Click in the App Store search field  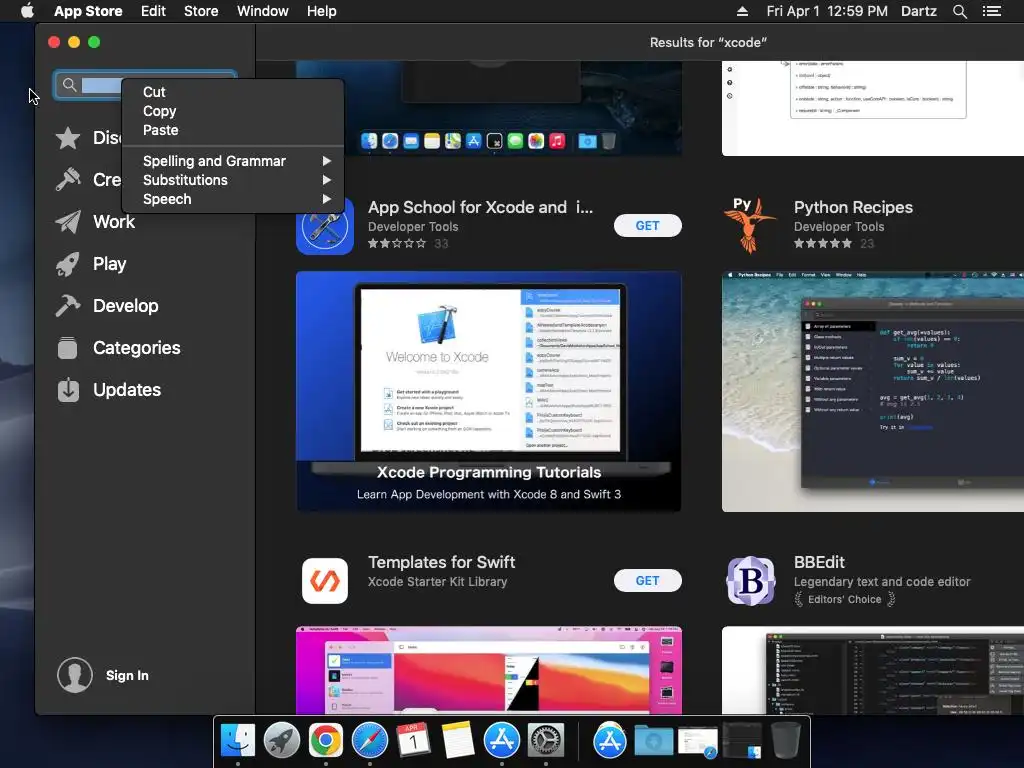(145, 85)
